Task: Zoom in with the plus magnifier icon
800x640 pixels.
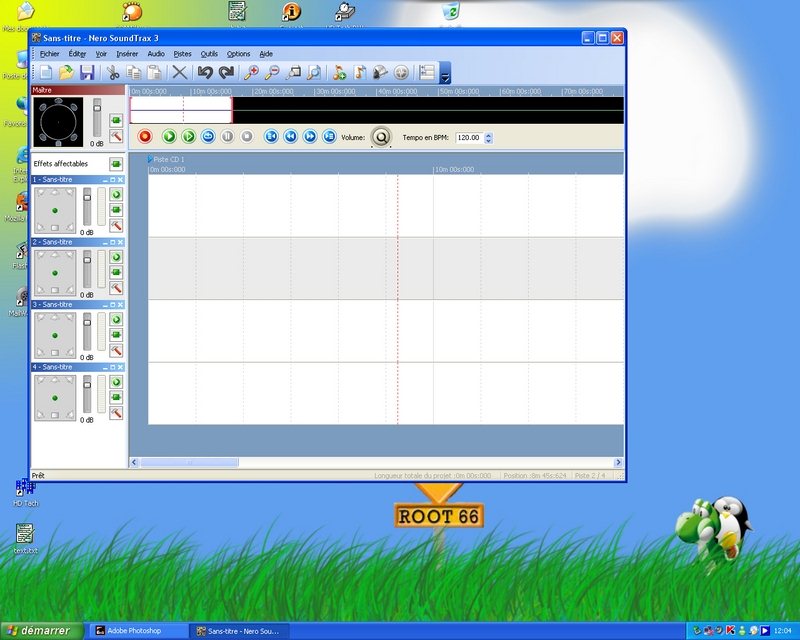Action: pos(251,72)
